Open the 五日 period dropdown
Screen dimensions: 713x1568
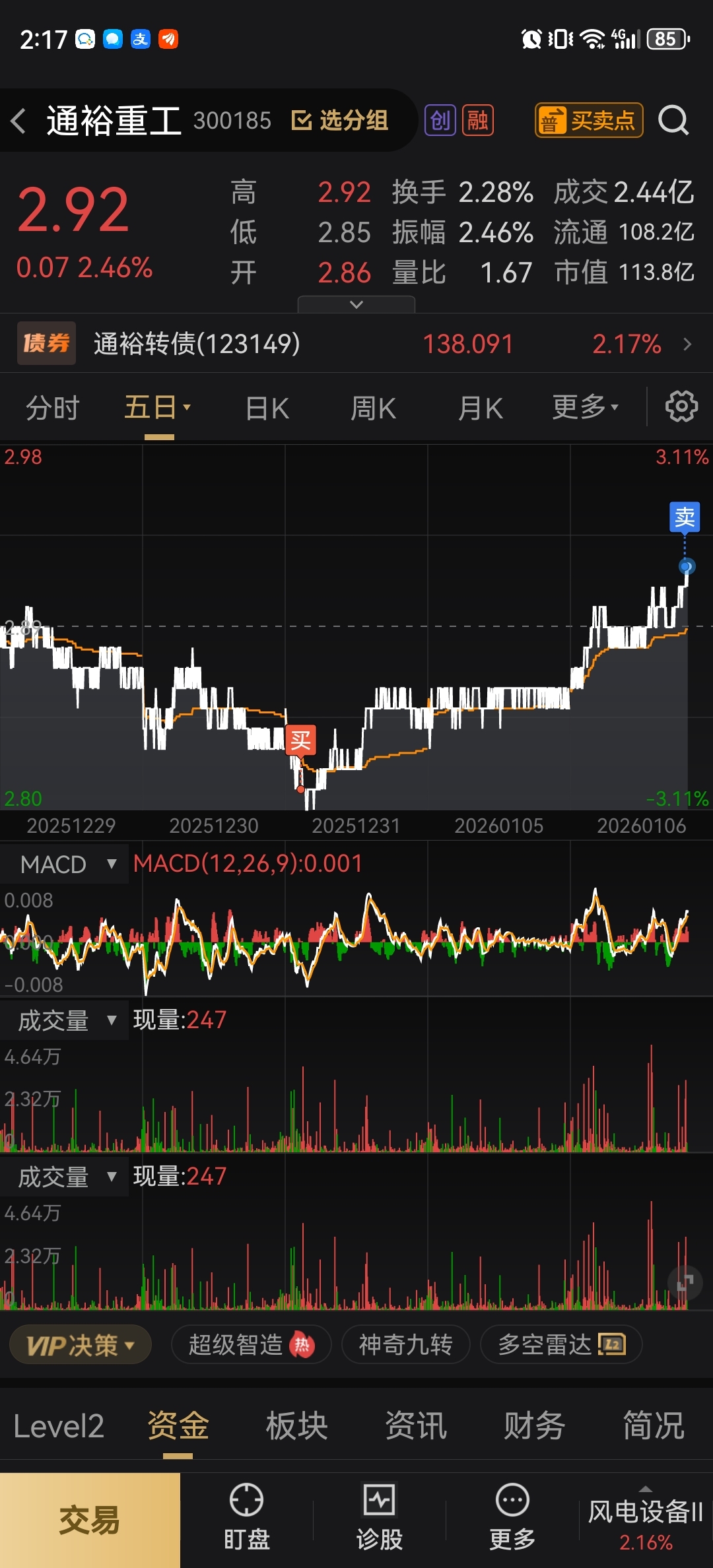(158, 407)
